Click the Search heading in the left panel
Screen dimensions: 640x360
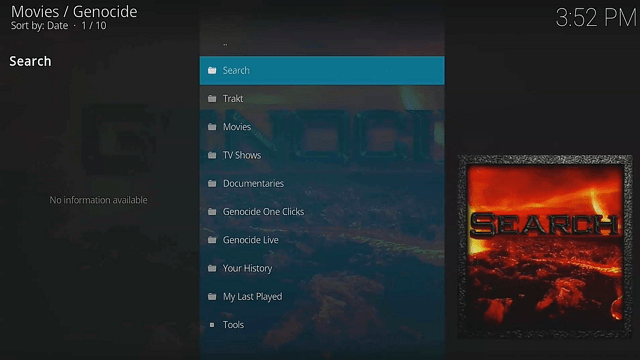30,61
